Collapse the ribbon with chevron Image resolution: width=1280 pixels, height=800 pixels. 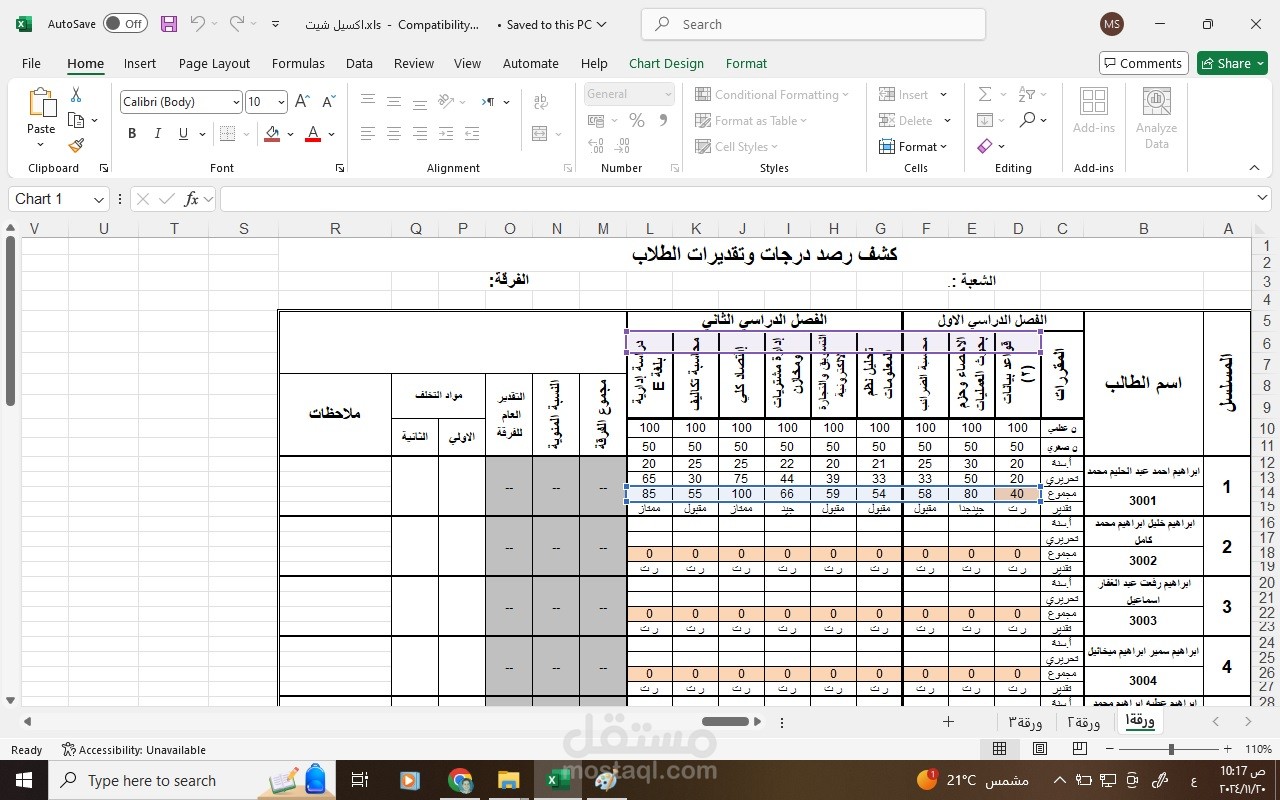(x=1255, y=168)
